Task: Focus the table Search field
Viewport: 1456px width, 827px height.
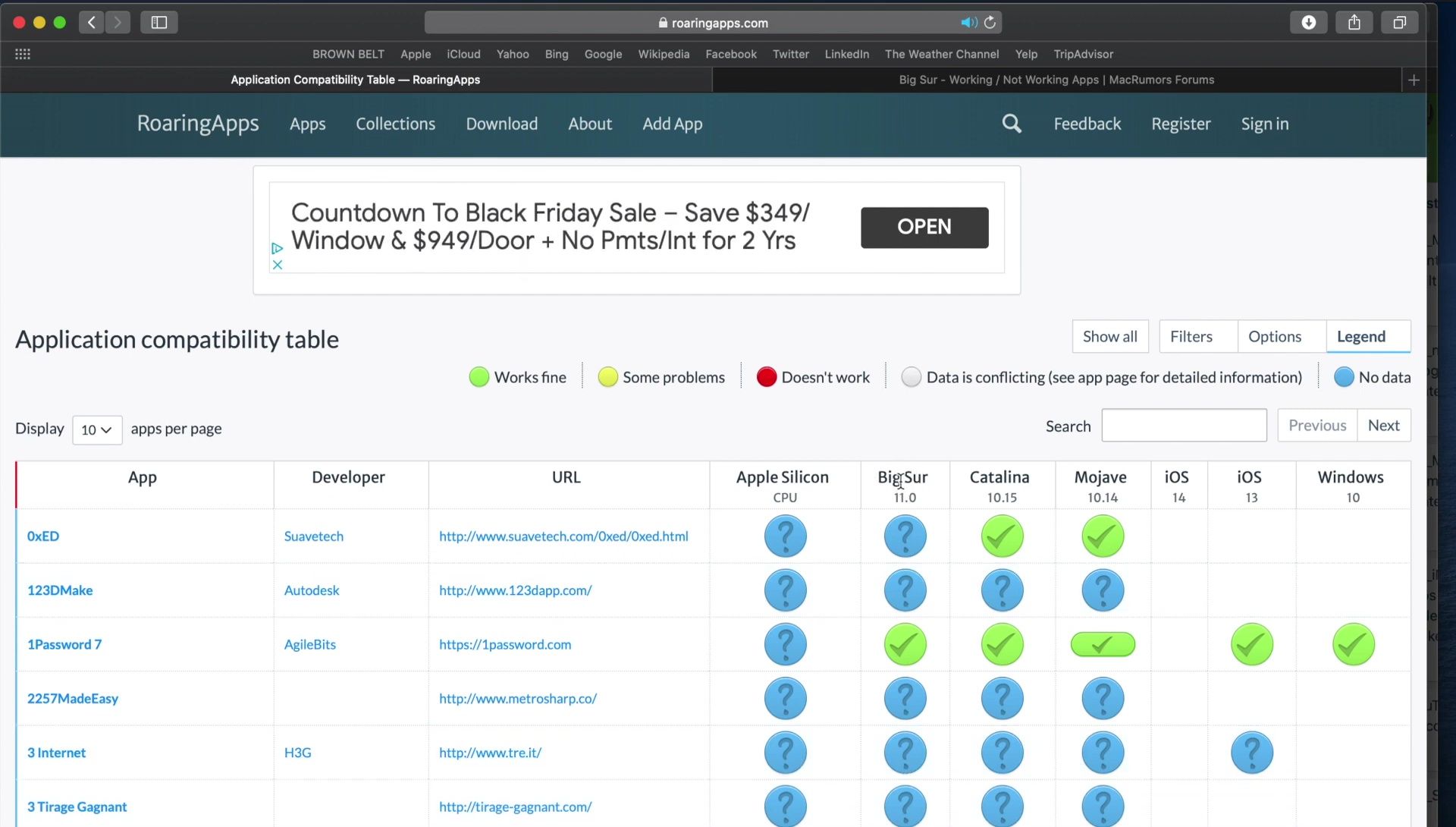Action: pyautogui.click(x=1184, y=426)
